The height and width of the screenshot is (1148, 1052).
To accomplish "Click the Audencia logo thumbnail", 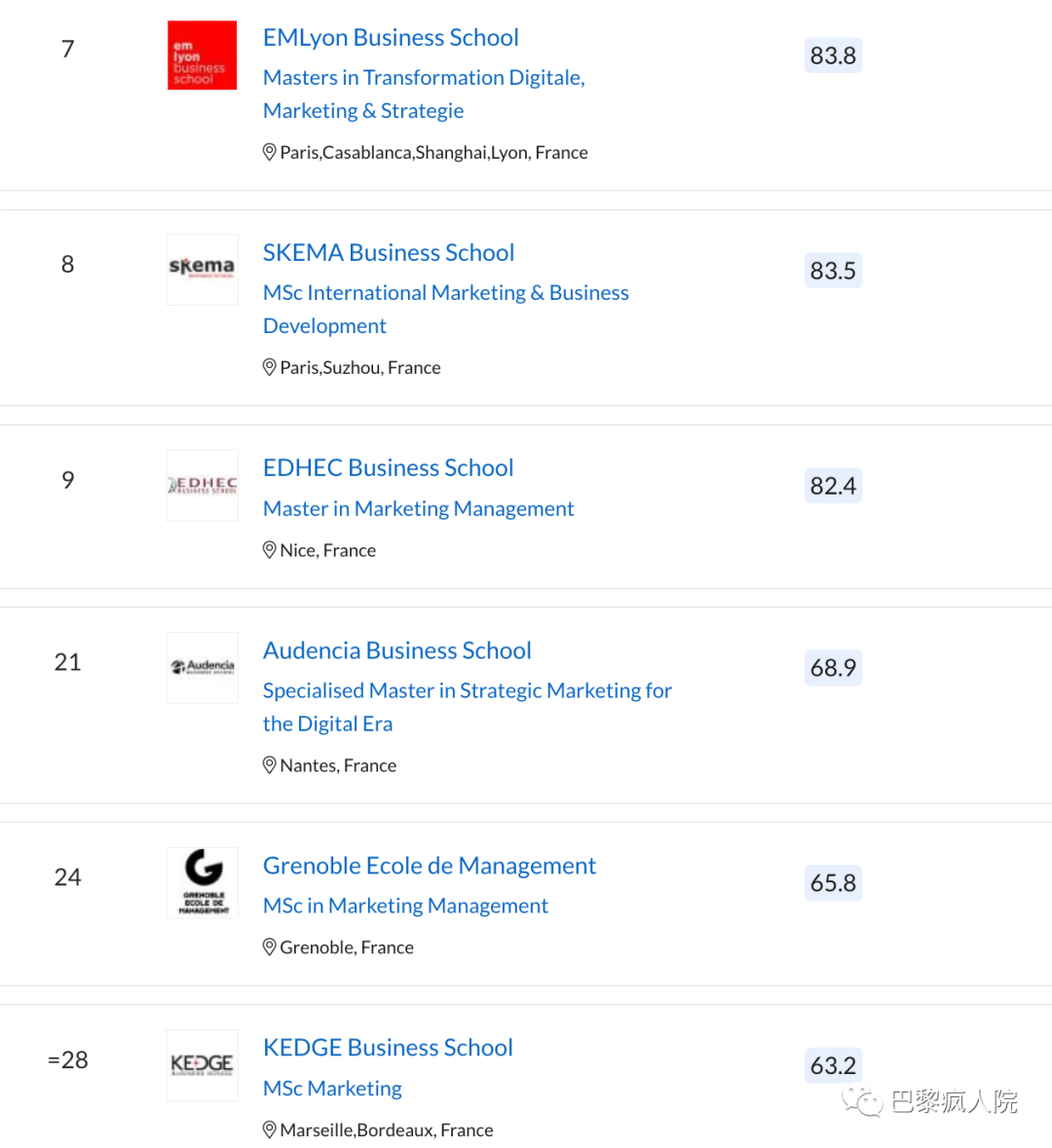I will click(x=202, y=667).
